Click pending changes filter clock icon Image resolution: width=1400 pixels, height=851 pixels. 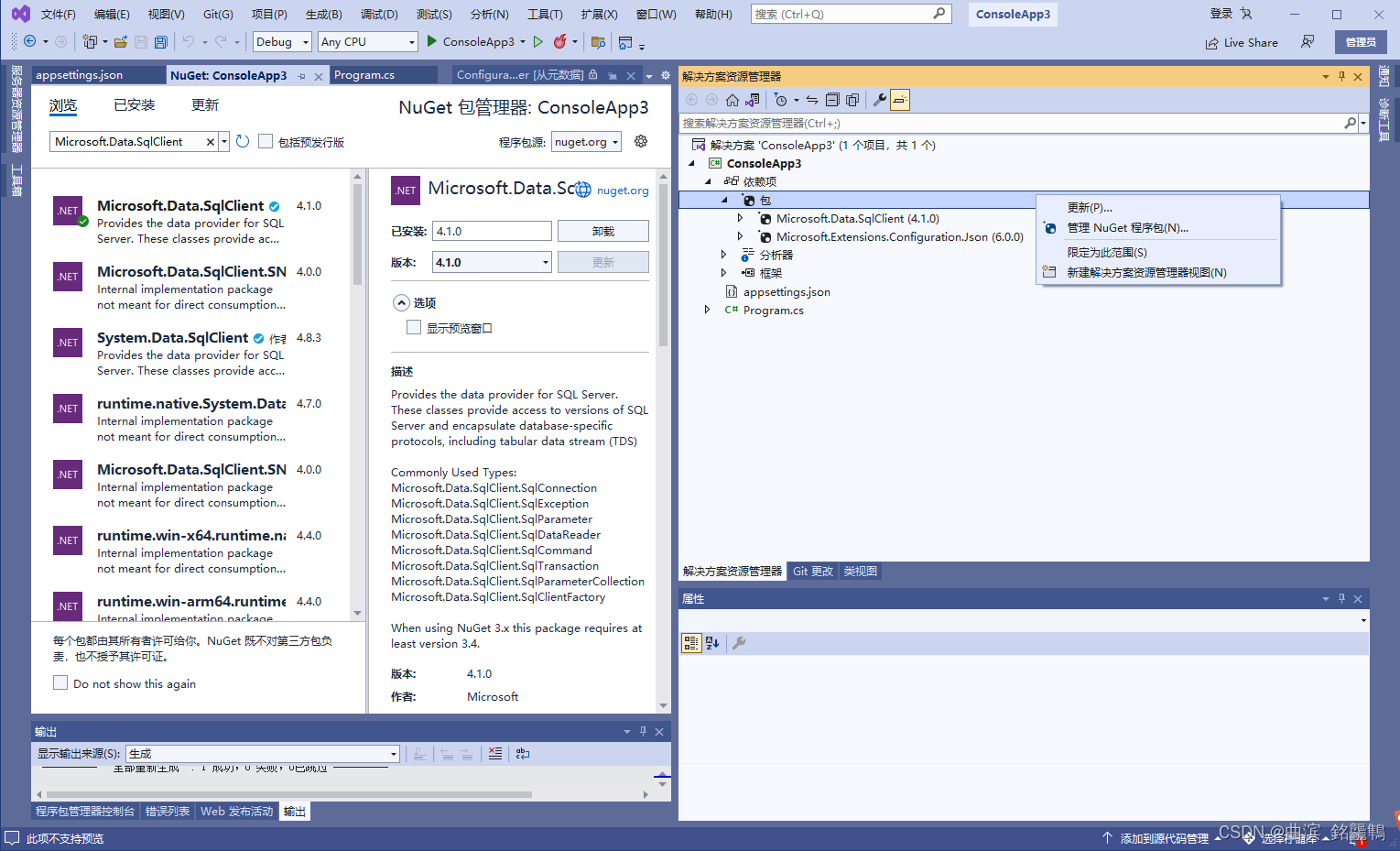pyautogui.click(x=780, y=100)
